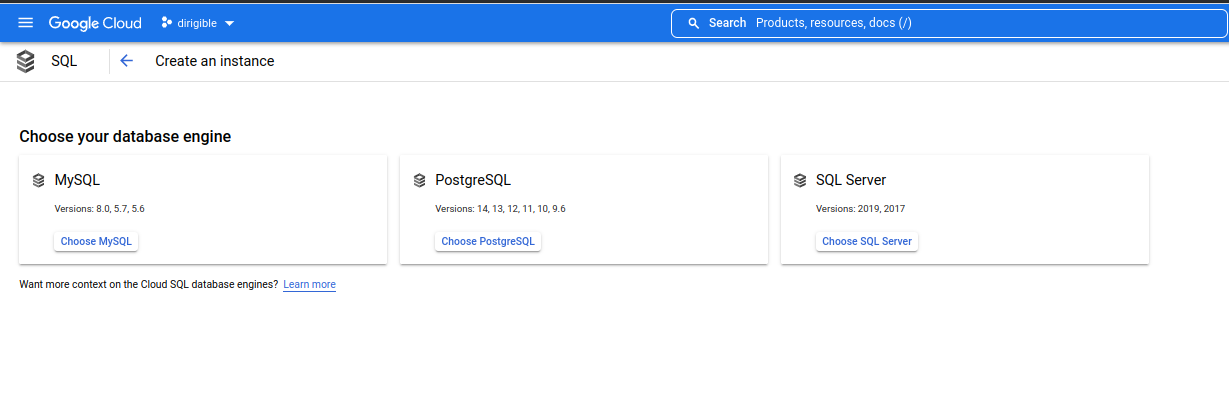Click the MySQL card title

click(78, 181)
